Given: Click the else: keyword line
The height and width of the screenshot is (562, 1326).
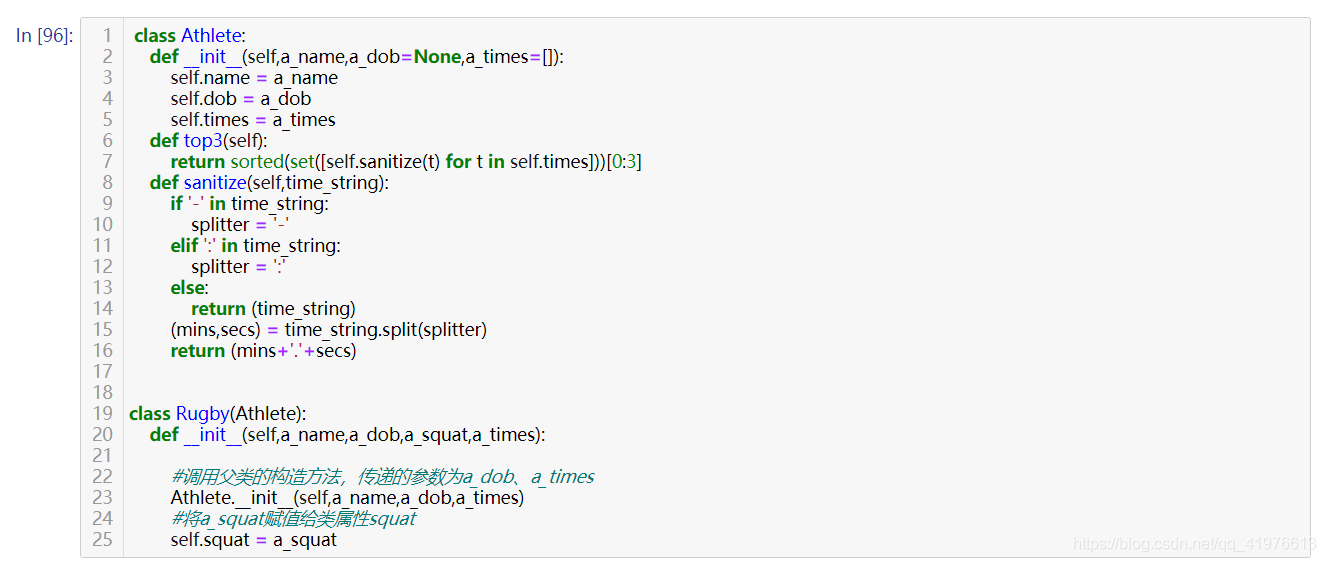Looking at the screenshot, I should pyautogui.click(x=189, y=288).
